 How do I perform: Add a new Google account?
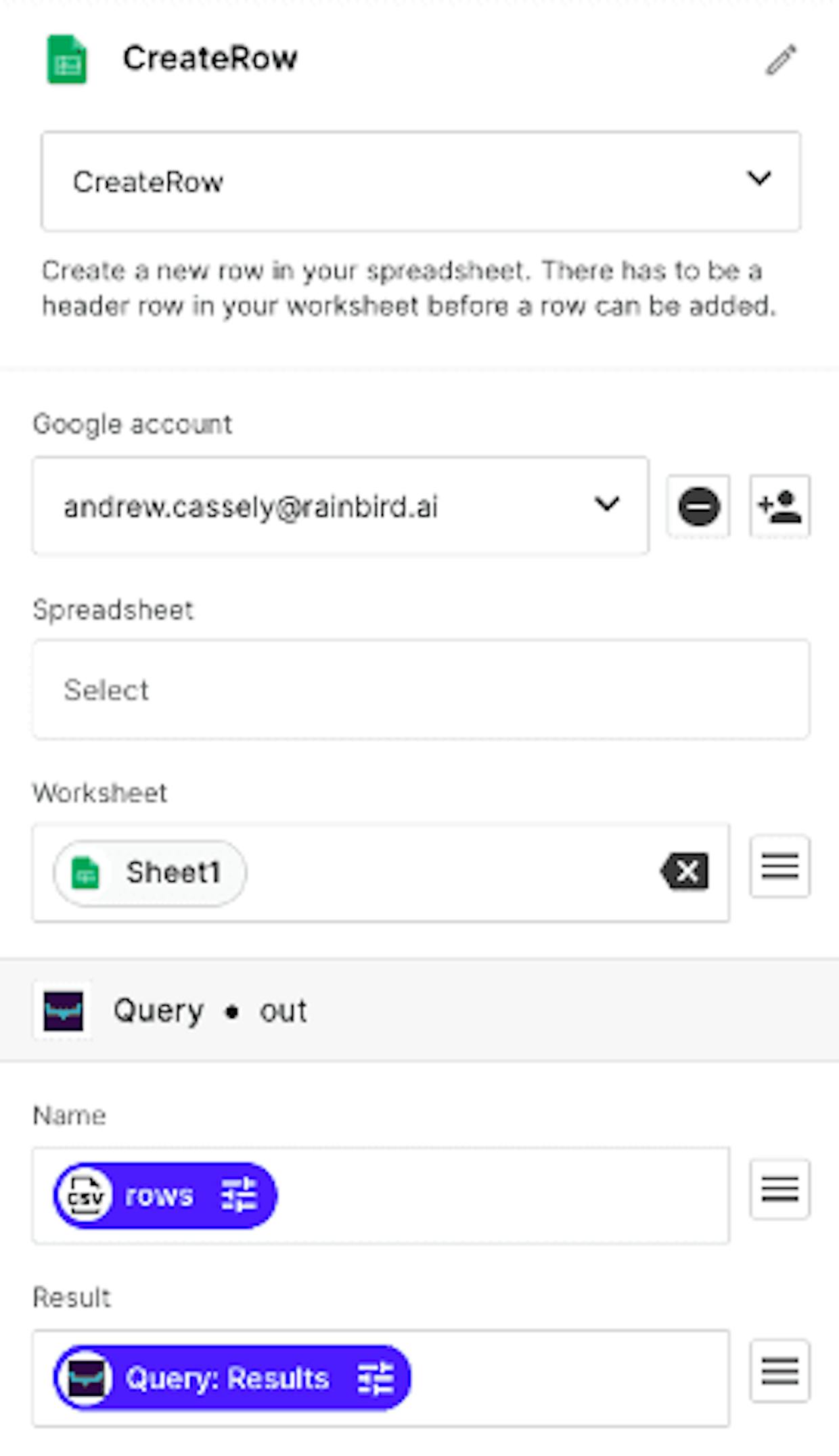pos(780,506)
